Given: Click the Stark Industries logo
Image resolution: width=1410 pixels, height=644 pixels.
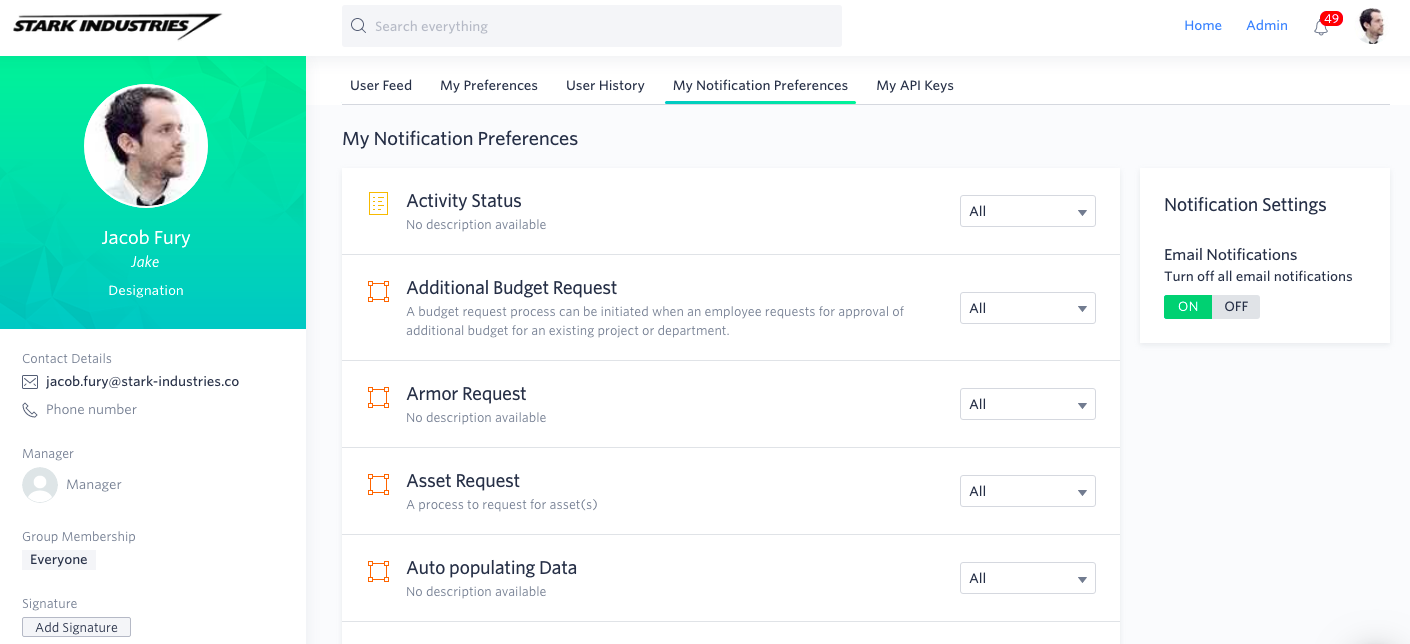Looking at the screenshot, I should (x=117, y=26).
